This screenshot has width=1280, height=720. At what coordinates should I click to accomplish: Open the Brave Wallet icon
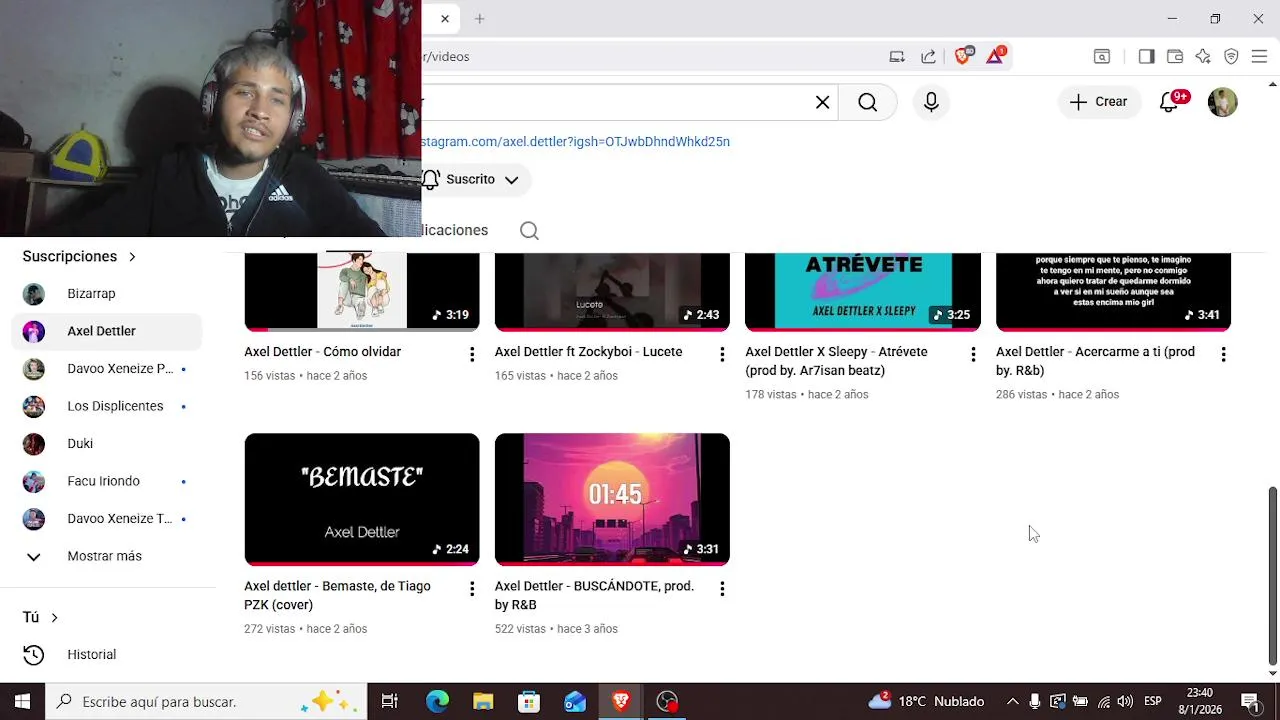pos(1175,57)
